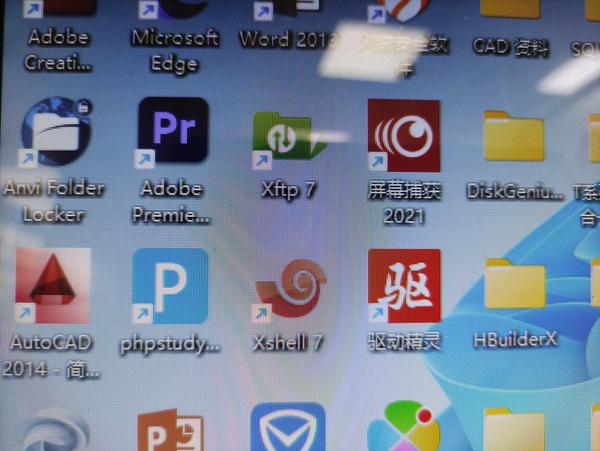Launch Adobe Premiere Pro shortcut icon
Viewport: 600px width, 451px height.
coord(172,132)
